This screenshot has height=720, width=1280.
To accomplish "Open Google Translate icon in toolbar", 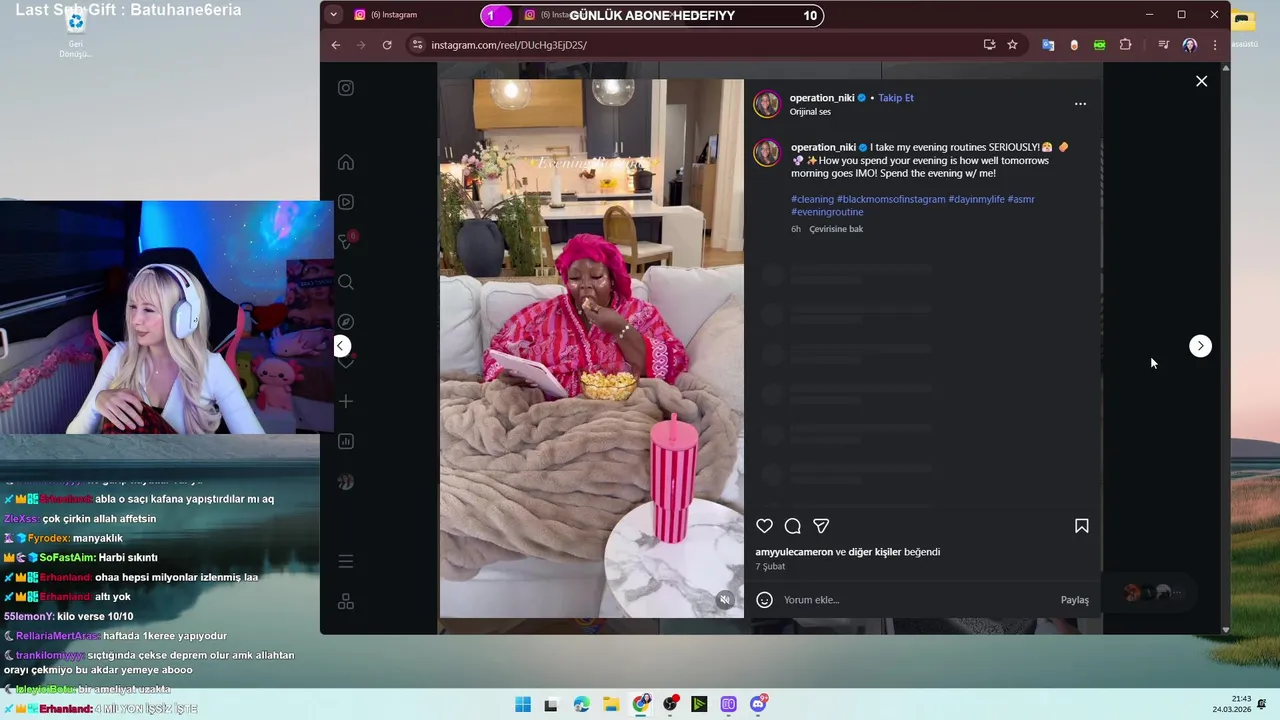I will coord(1048,45).
